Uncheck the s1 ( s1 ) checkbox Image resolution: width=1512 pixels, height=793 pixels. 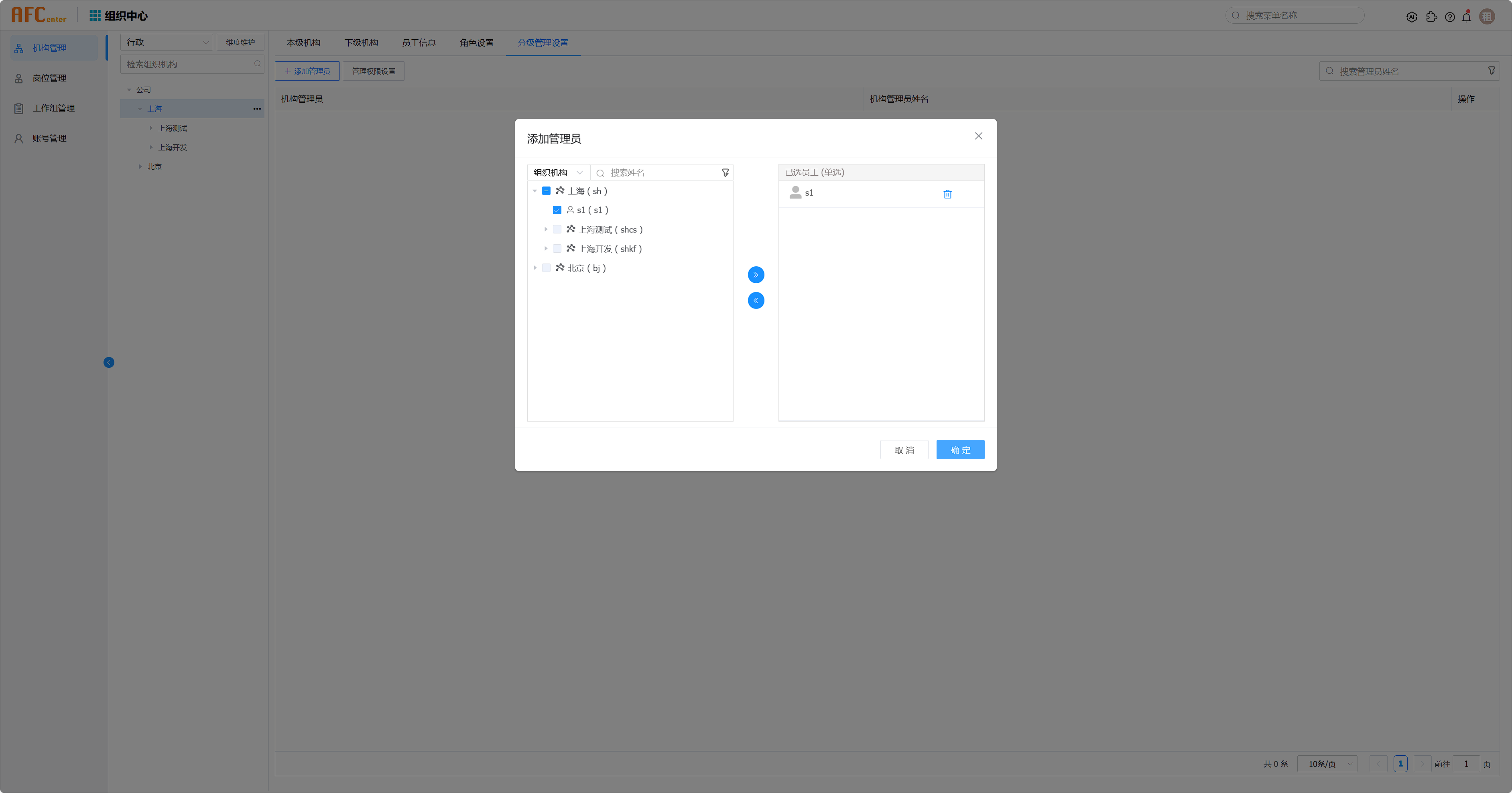coord(557,210)
